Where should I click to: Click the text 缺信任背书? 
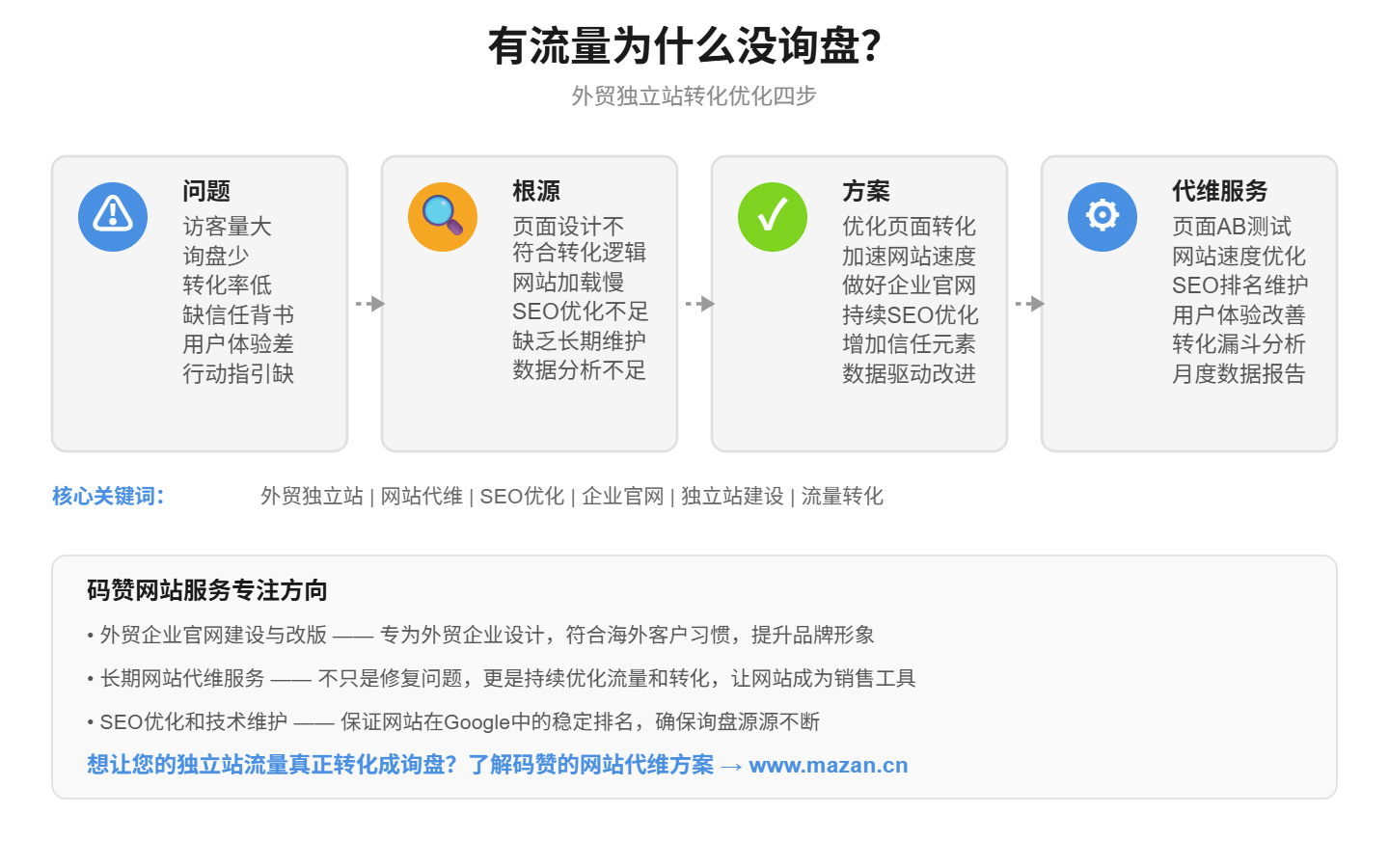point(238,314)
